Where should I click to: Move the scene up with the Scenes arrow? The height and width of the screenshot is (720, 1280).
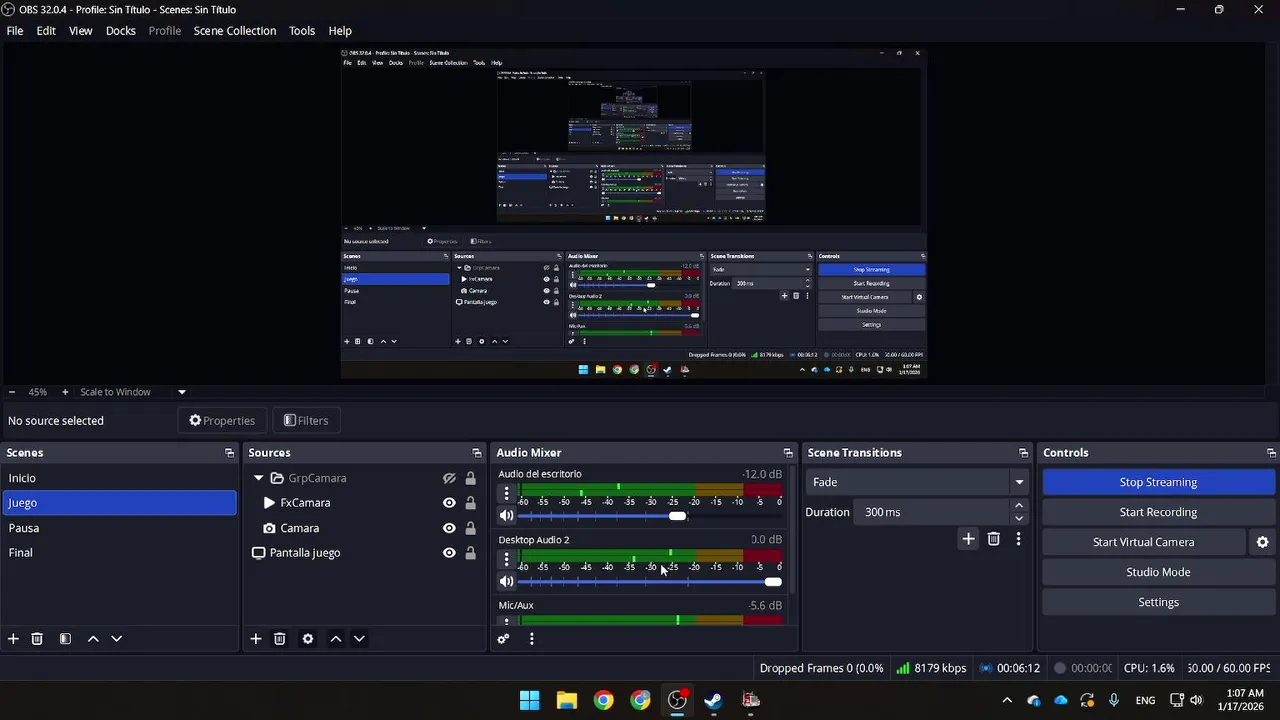tap(93, 639)
